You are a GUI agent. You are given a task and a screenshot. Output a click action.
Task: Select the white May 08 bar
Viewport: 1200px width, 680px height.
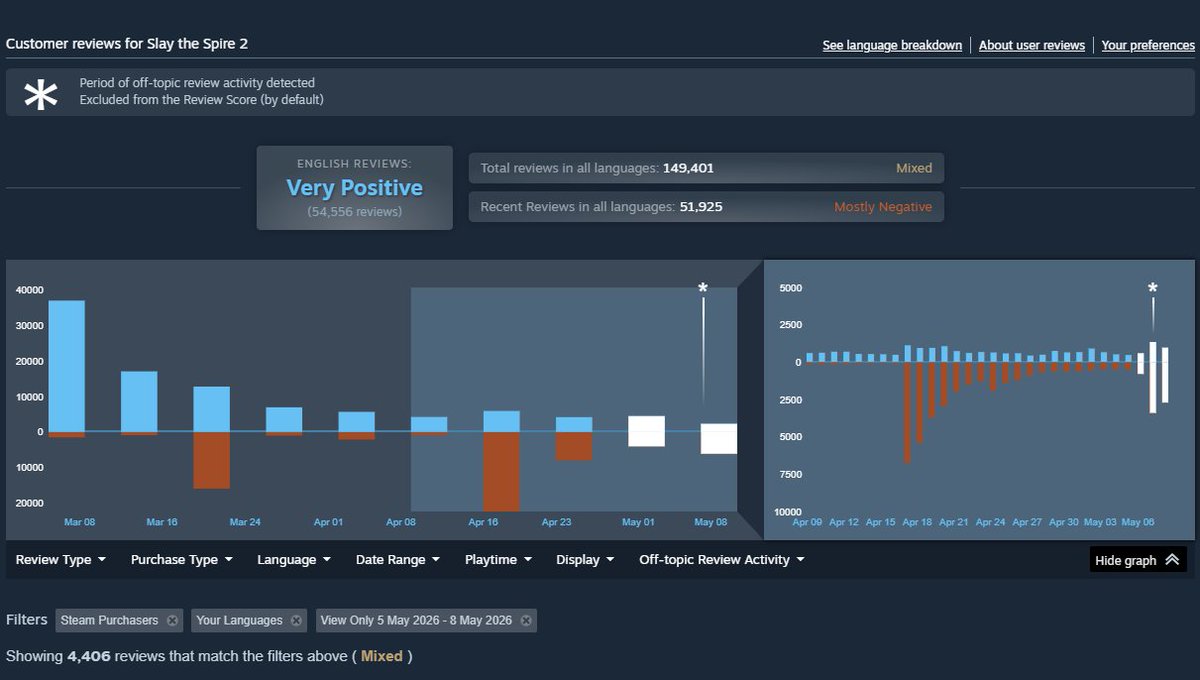(719, 439)
